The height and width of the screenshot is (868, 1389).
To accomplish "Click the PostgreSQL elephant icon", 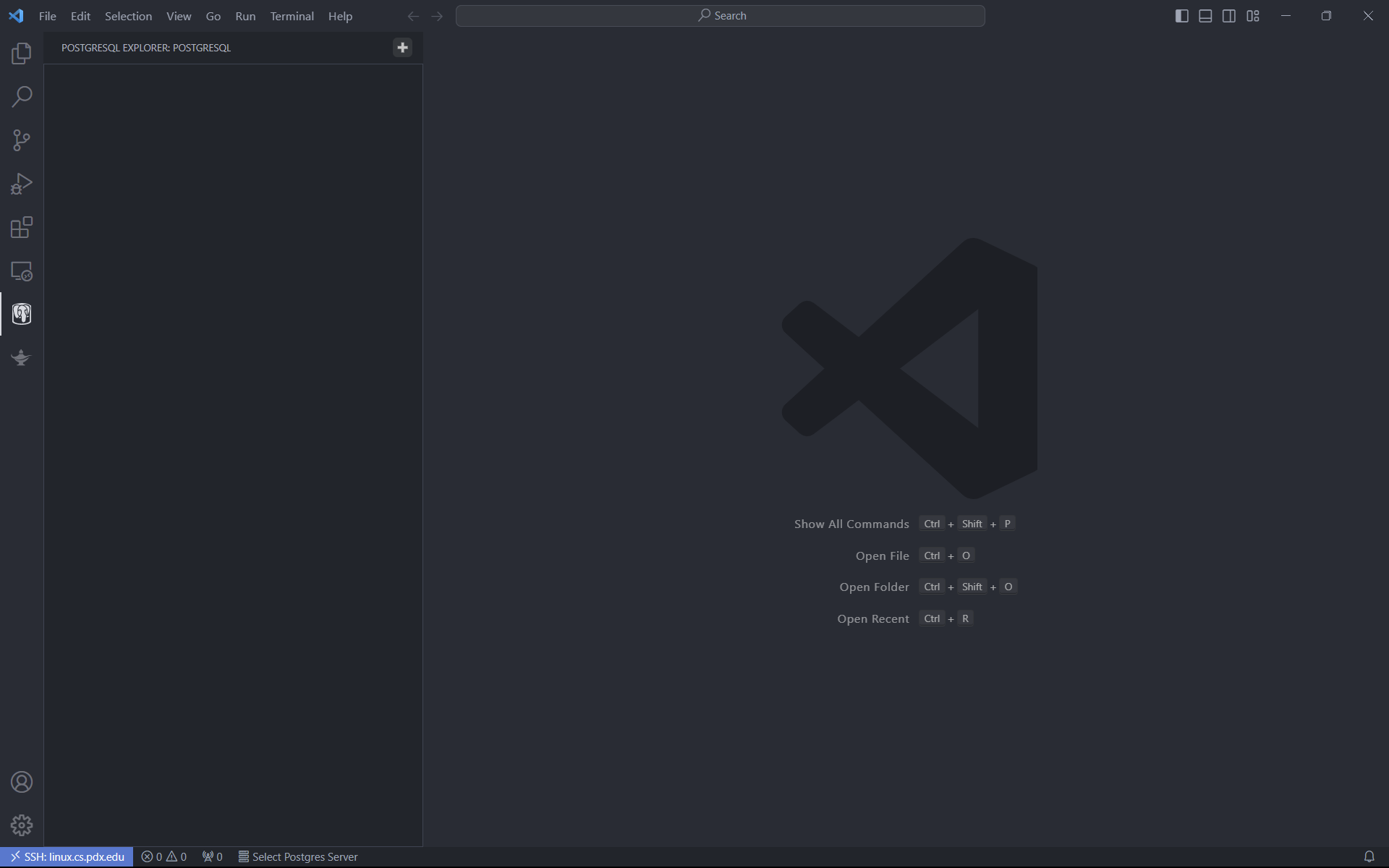I will pos(22,314).
